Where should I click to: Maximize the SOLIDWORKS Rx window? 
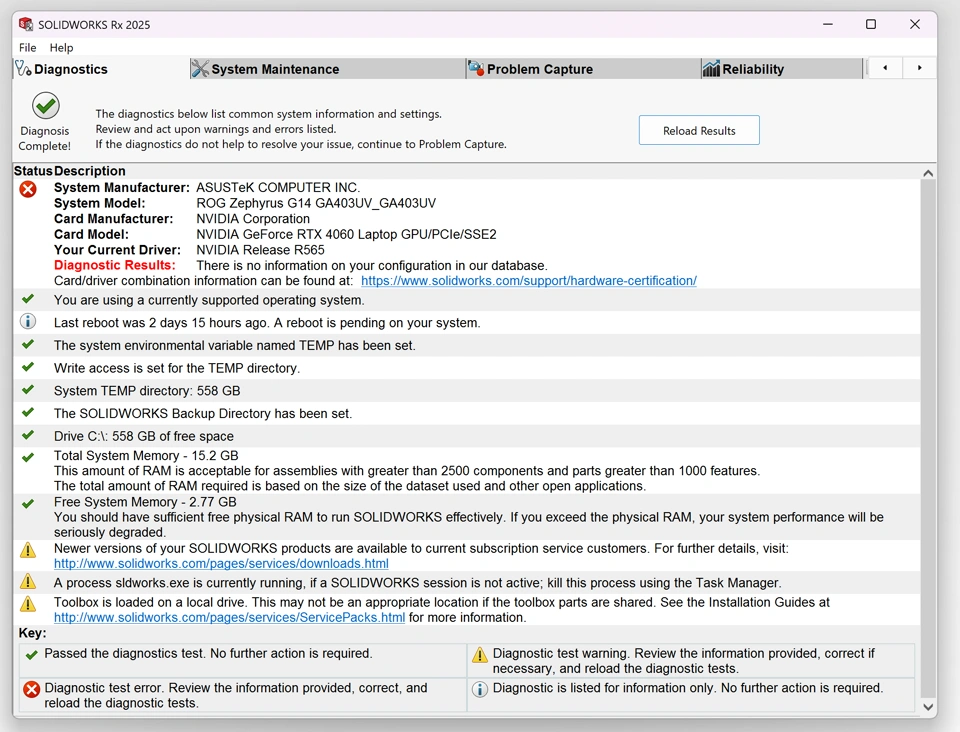(871, 24)
